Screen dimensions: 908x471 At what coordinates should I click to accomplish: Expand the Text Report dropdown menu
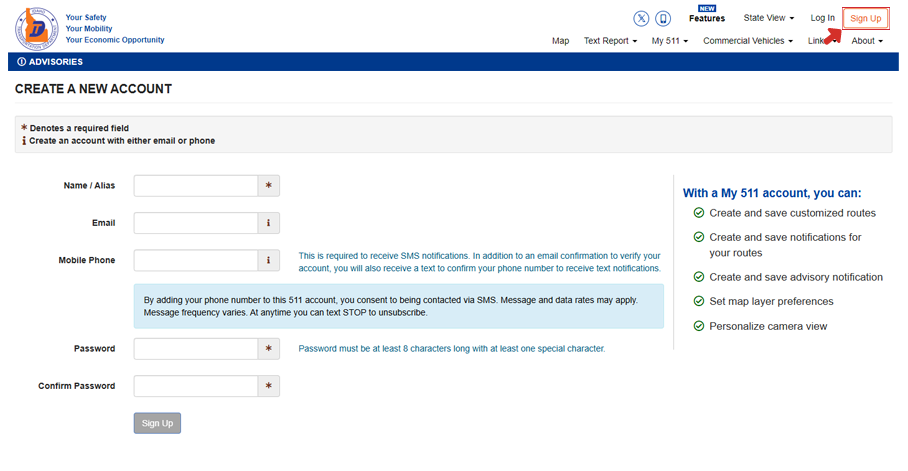click(610, 41)
